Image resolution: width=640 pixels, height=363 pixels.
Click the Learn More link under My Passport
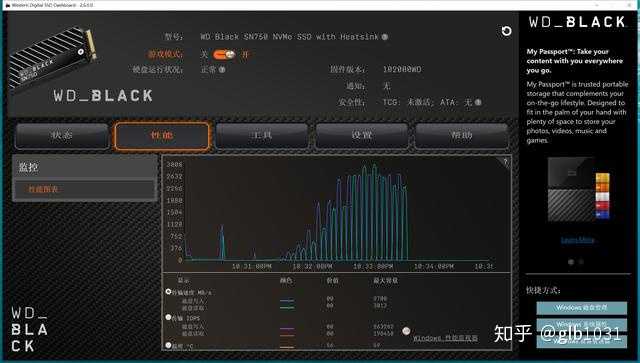tap(577, 240)
